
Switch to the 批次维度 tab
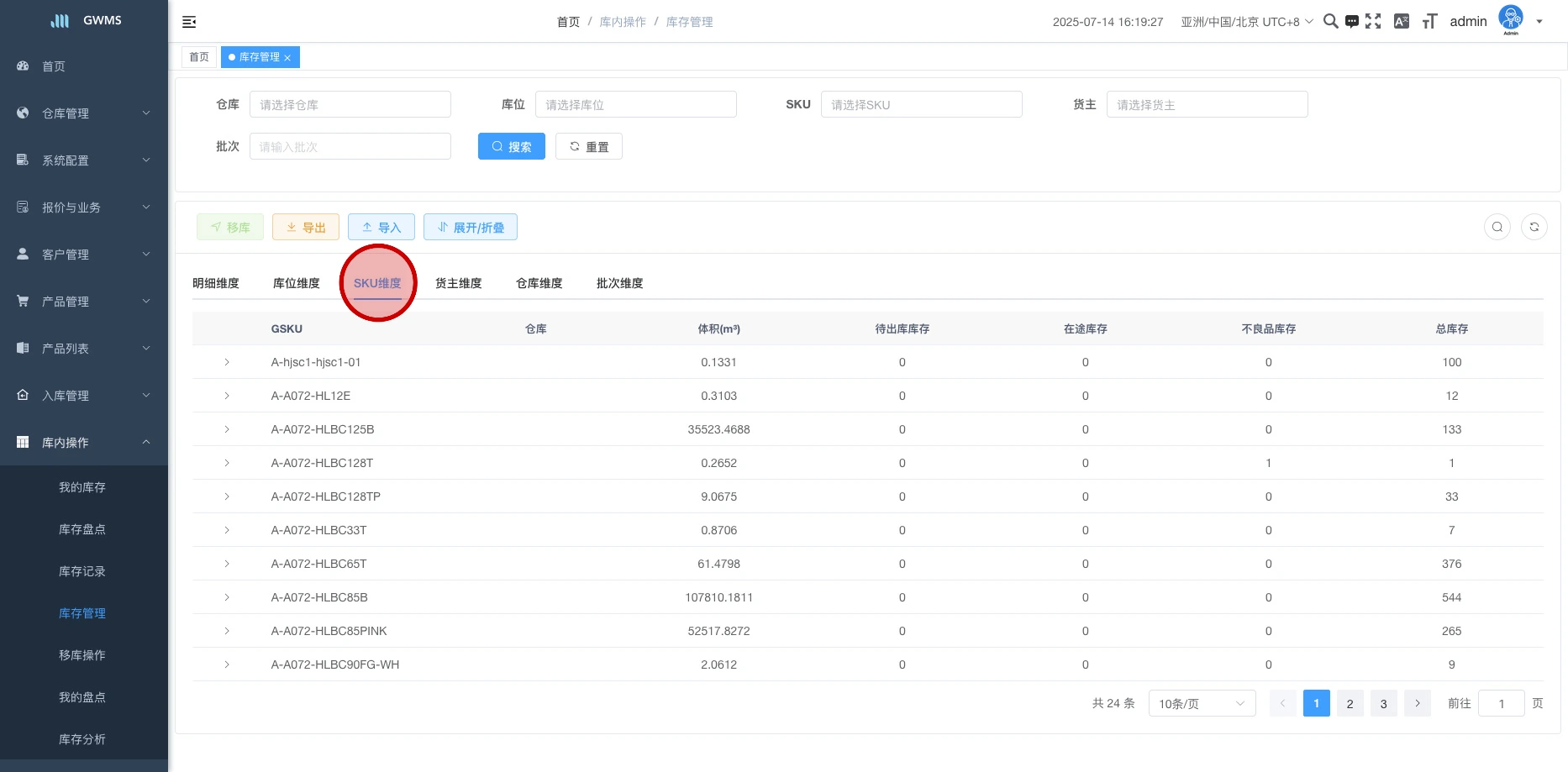click(x=619, y=283)
